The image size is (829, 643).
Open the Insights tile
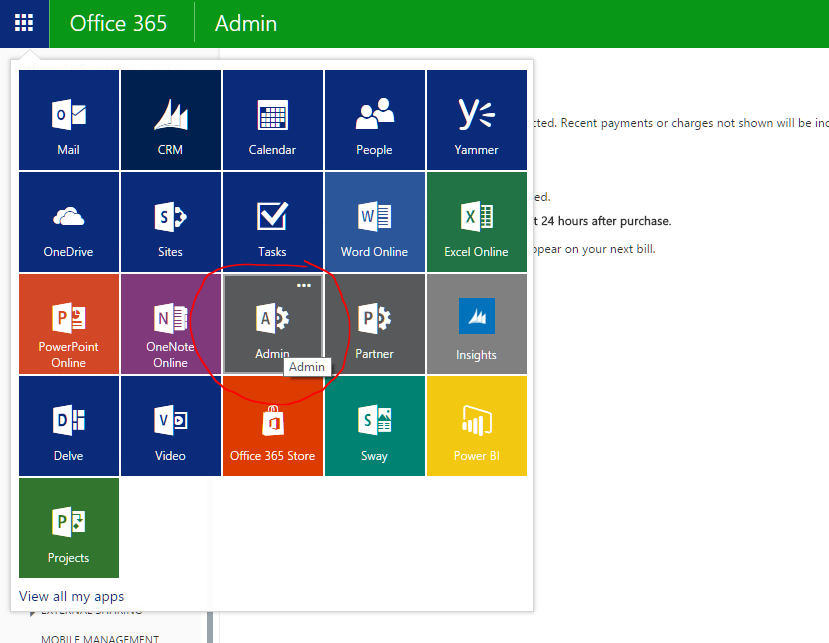(x=476, y=324)
